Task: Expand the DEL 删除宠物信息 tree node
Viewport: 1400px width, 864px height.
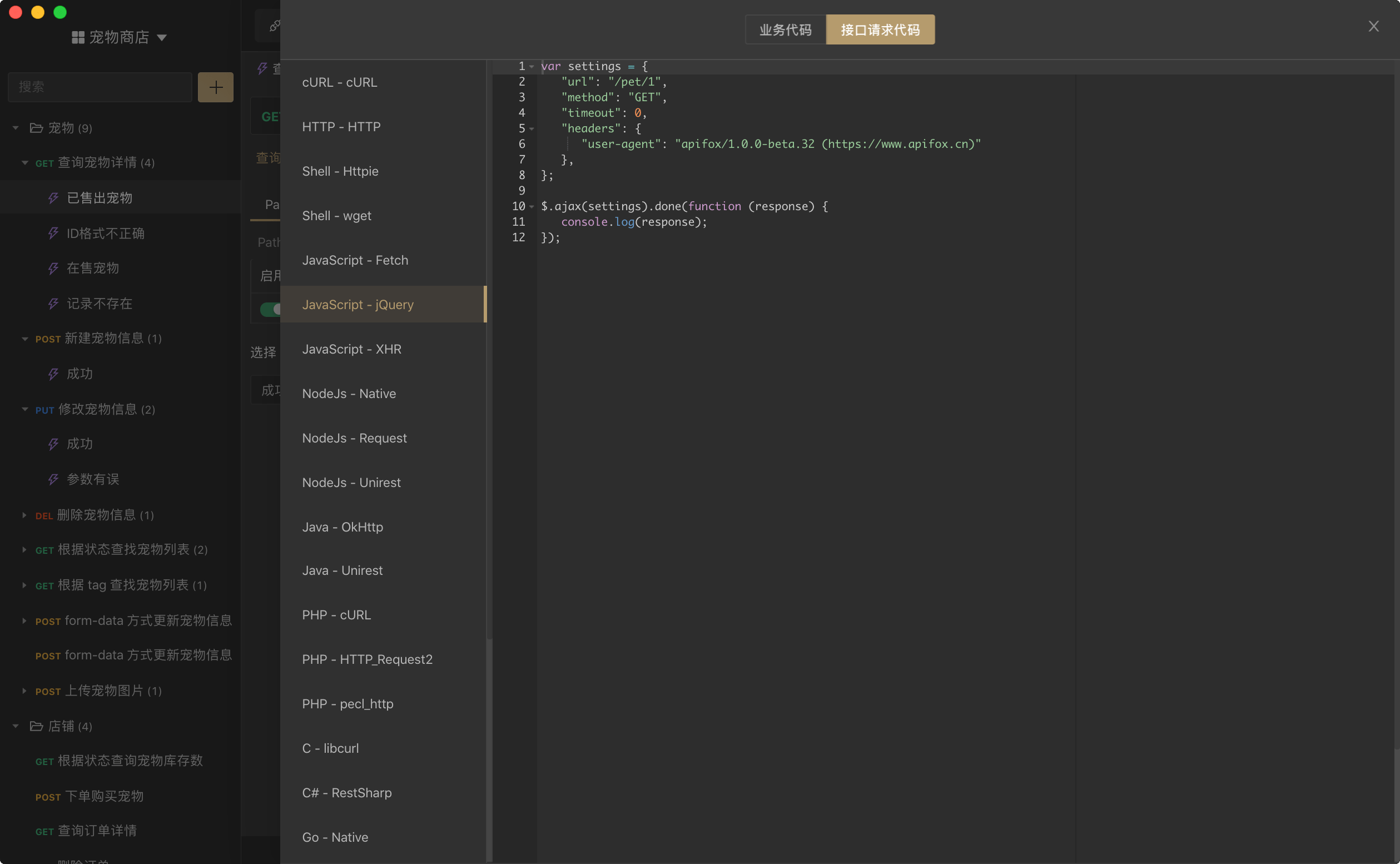Action: [x=24, y=515]
